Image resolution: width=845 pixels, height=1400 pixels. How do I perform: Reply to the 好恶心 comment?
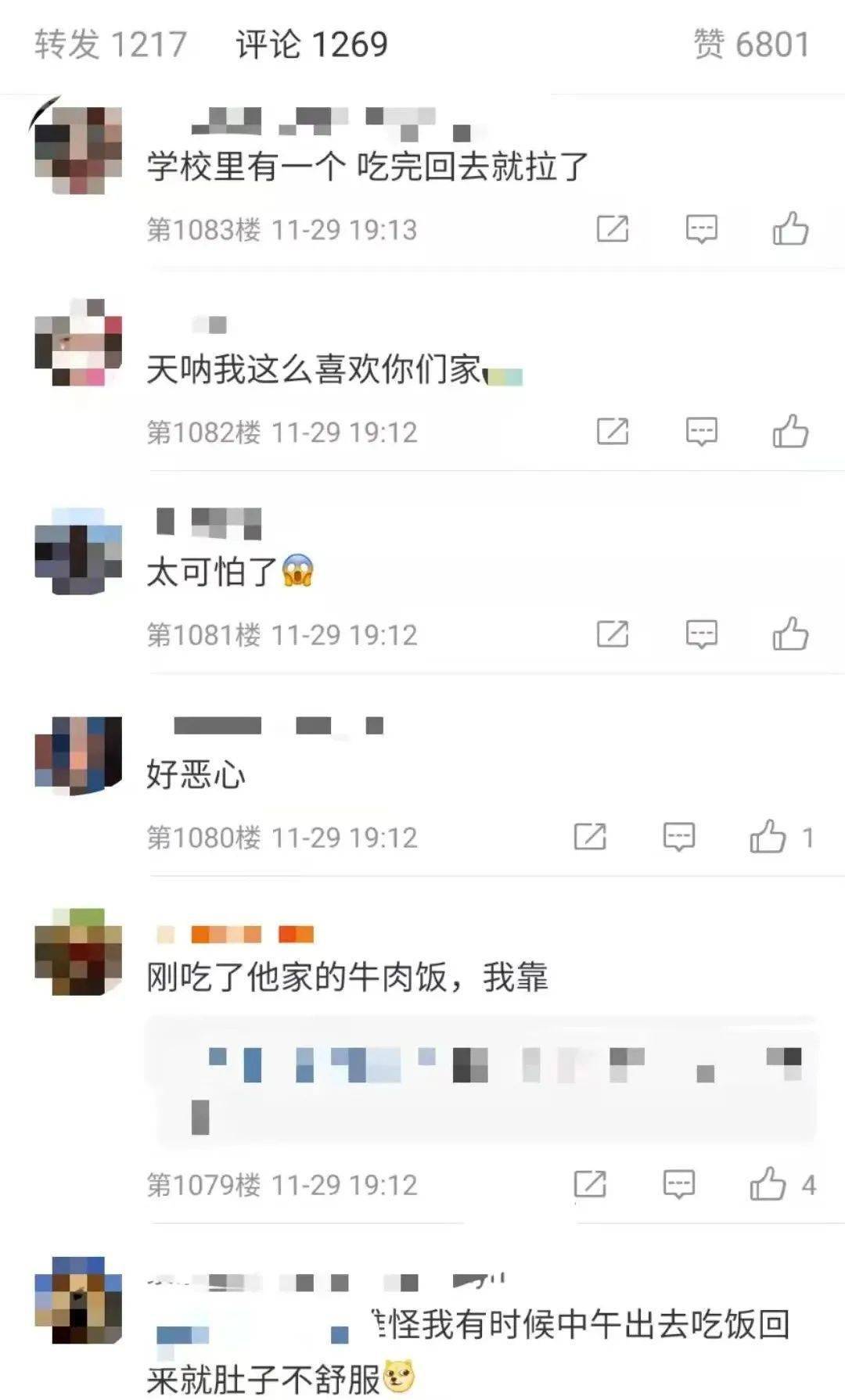(679, 836)
